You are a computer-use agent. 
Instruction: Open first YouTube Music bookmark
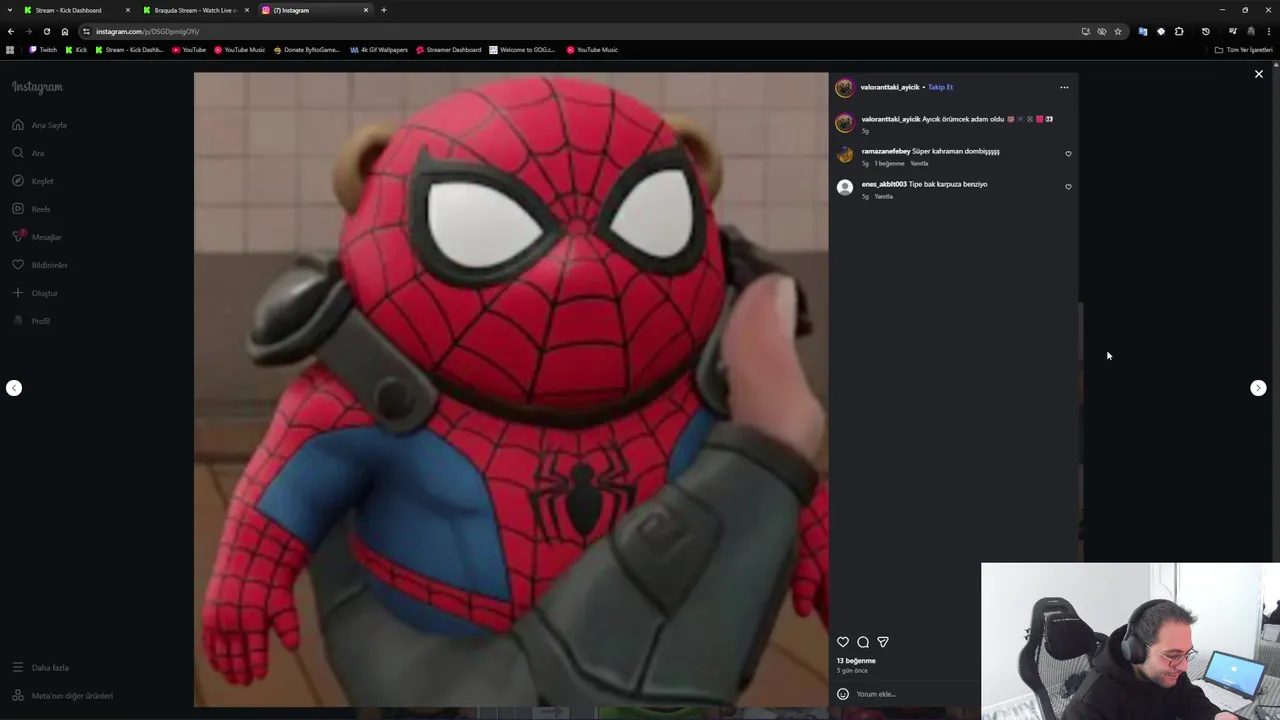[240, 50]
